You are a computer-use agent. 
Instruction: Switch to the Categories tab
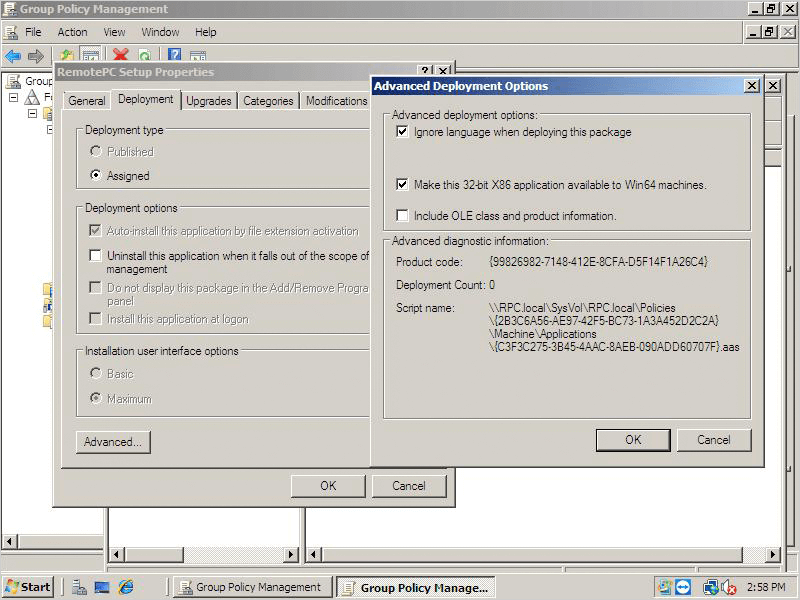pyautogui.click(x=268, y=101)
